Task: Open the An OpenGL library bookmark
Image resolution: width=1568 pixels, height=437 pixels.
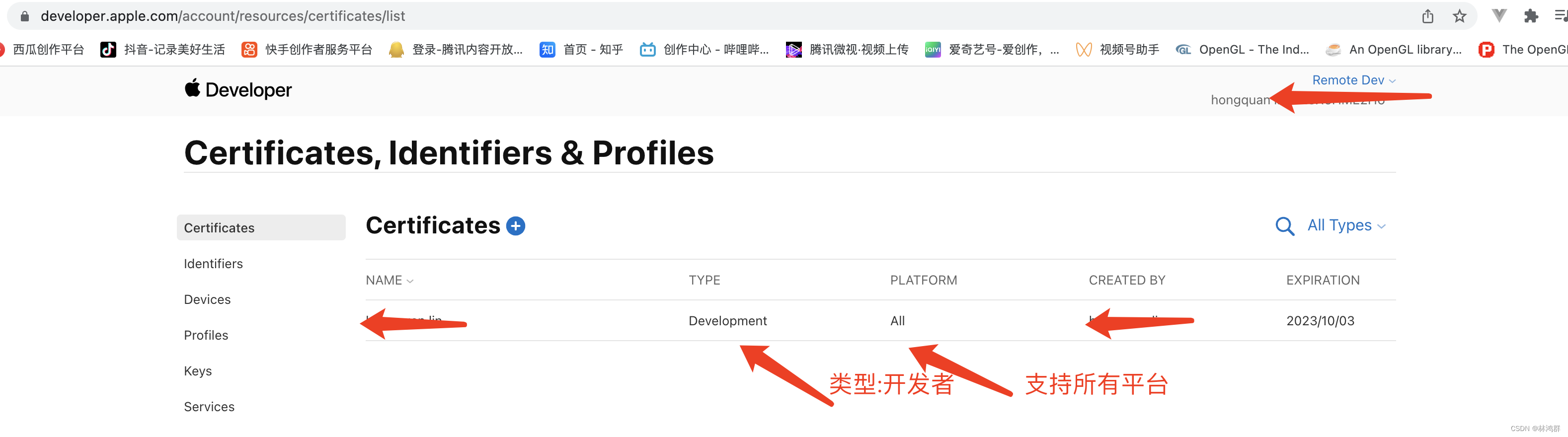Action: click(x=1394, y=49)
